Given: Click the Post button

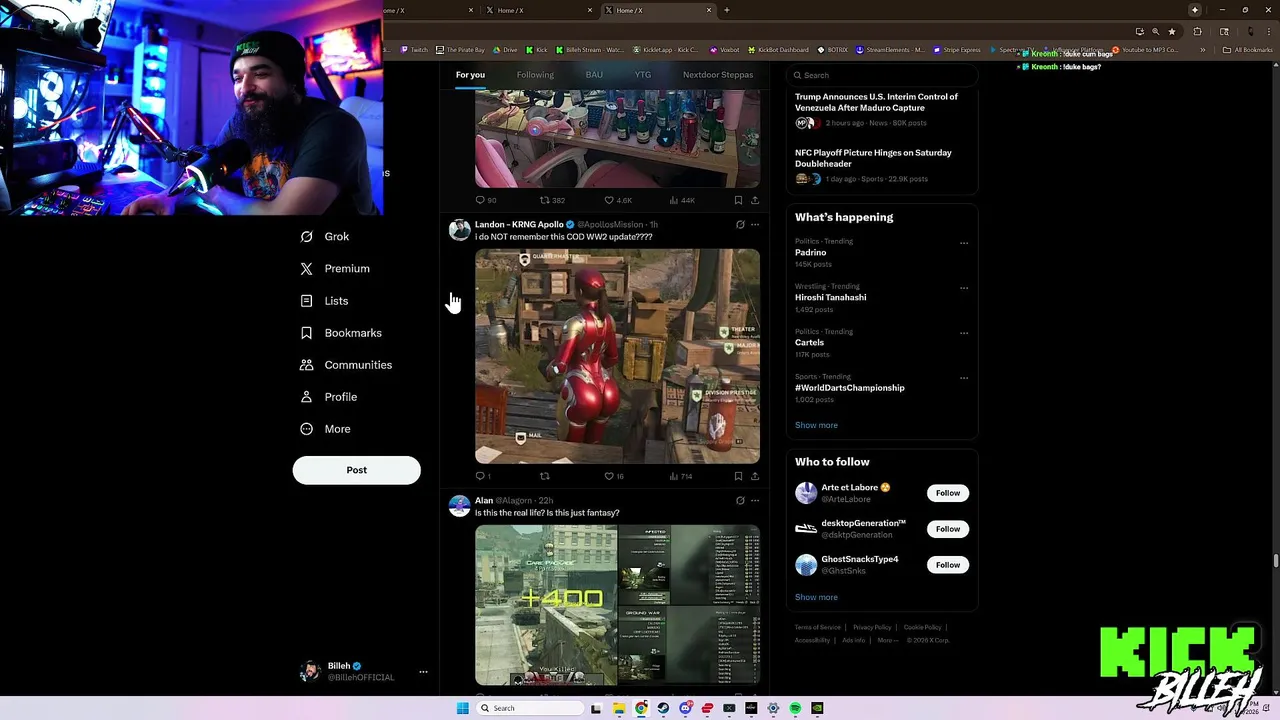Looking at the screenshot, I should pyautogui.click(x=356, y=470).
